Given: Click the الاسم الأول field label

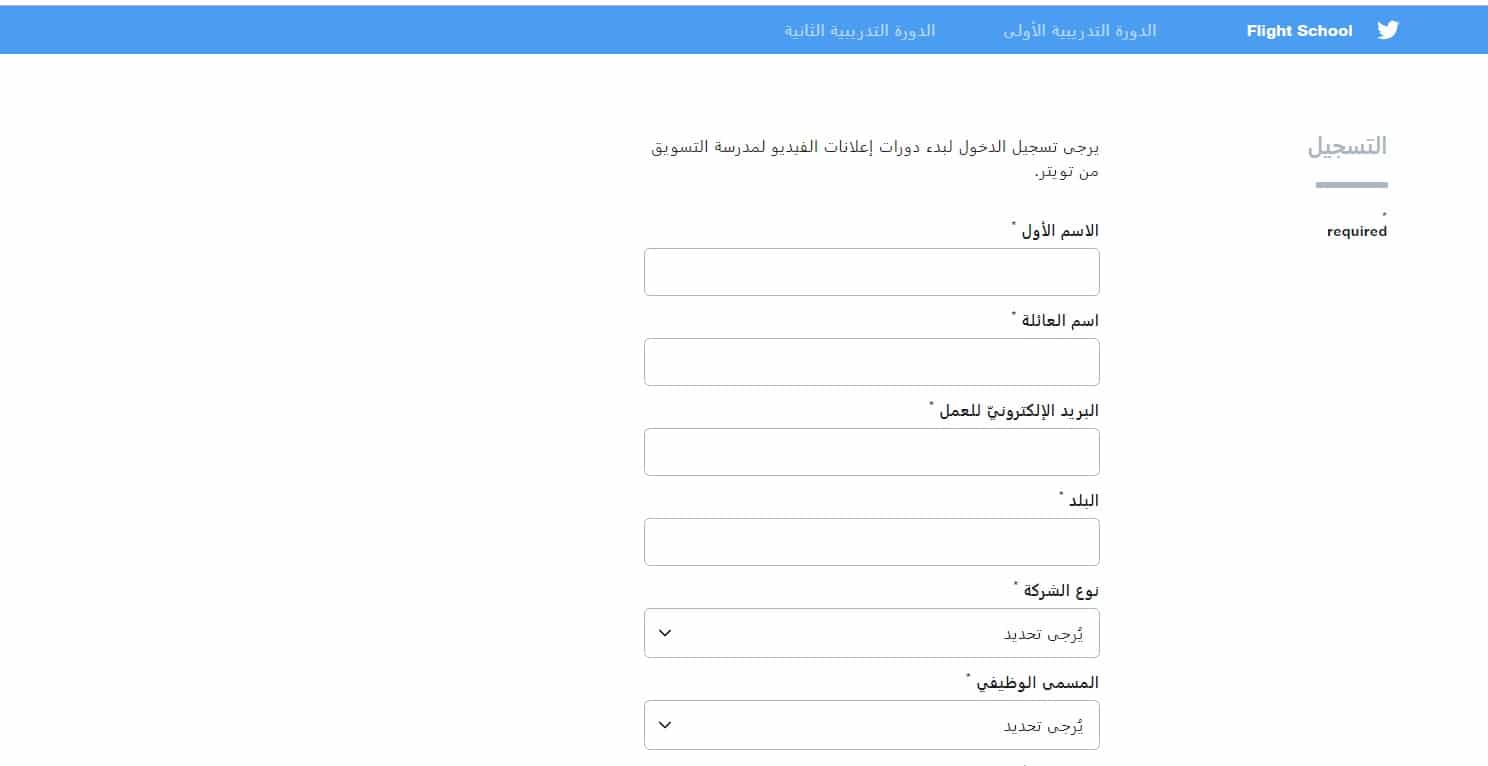Looking at the screenshot, I should [x=1059, y=231].
